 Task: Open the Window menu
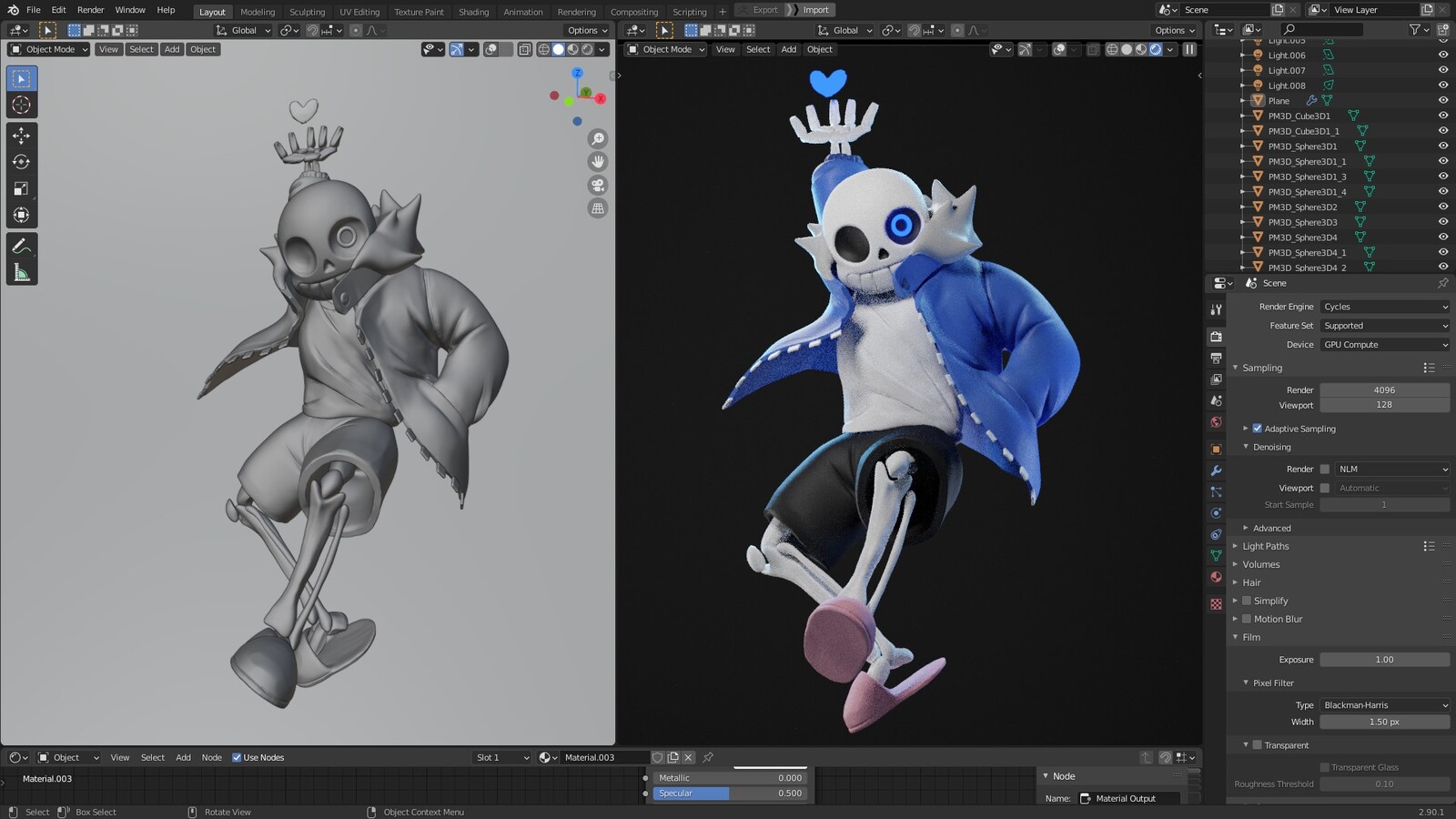(x=130, y=10)
